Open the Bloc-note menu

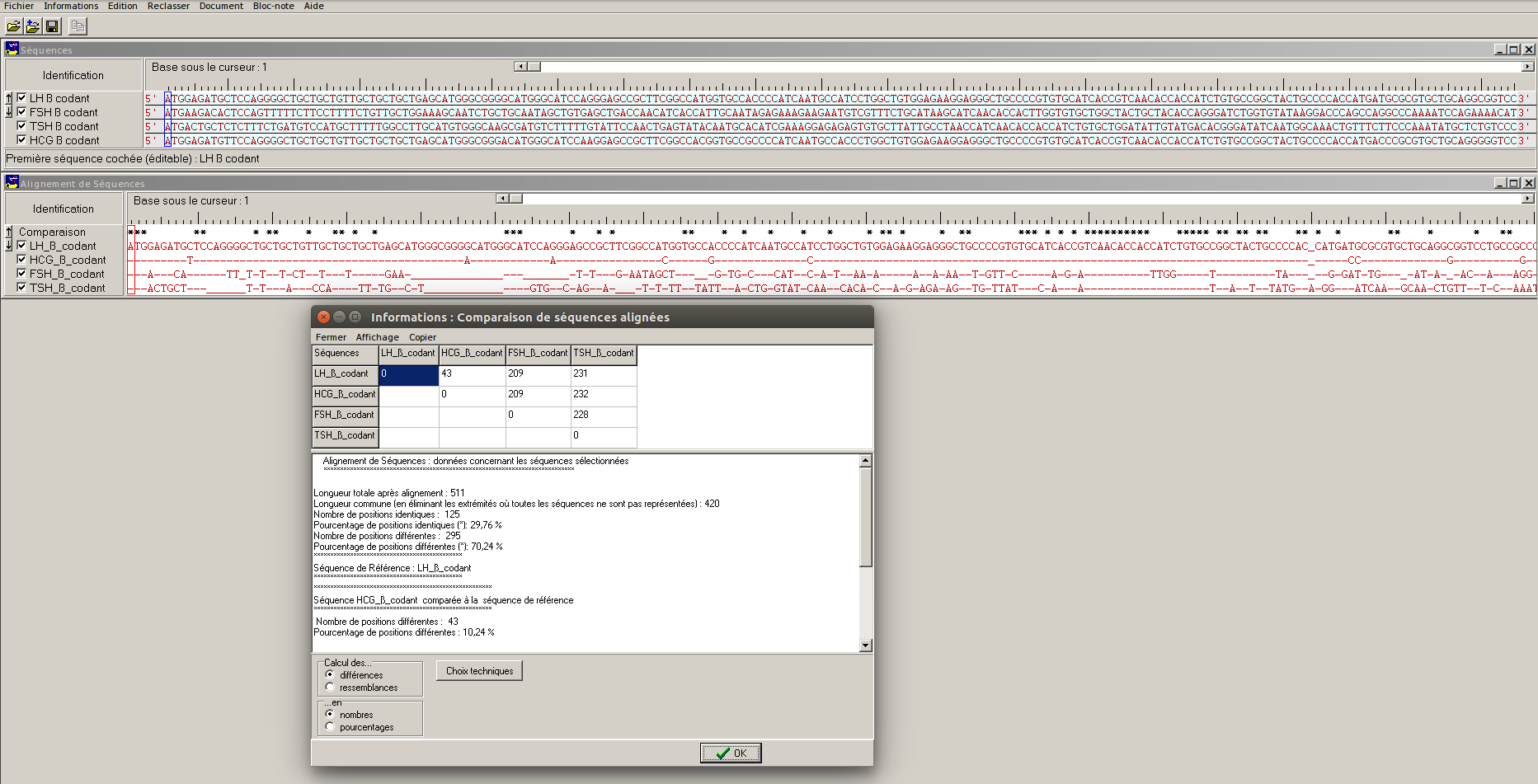[x=274, y=6]
